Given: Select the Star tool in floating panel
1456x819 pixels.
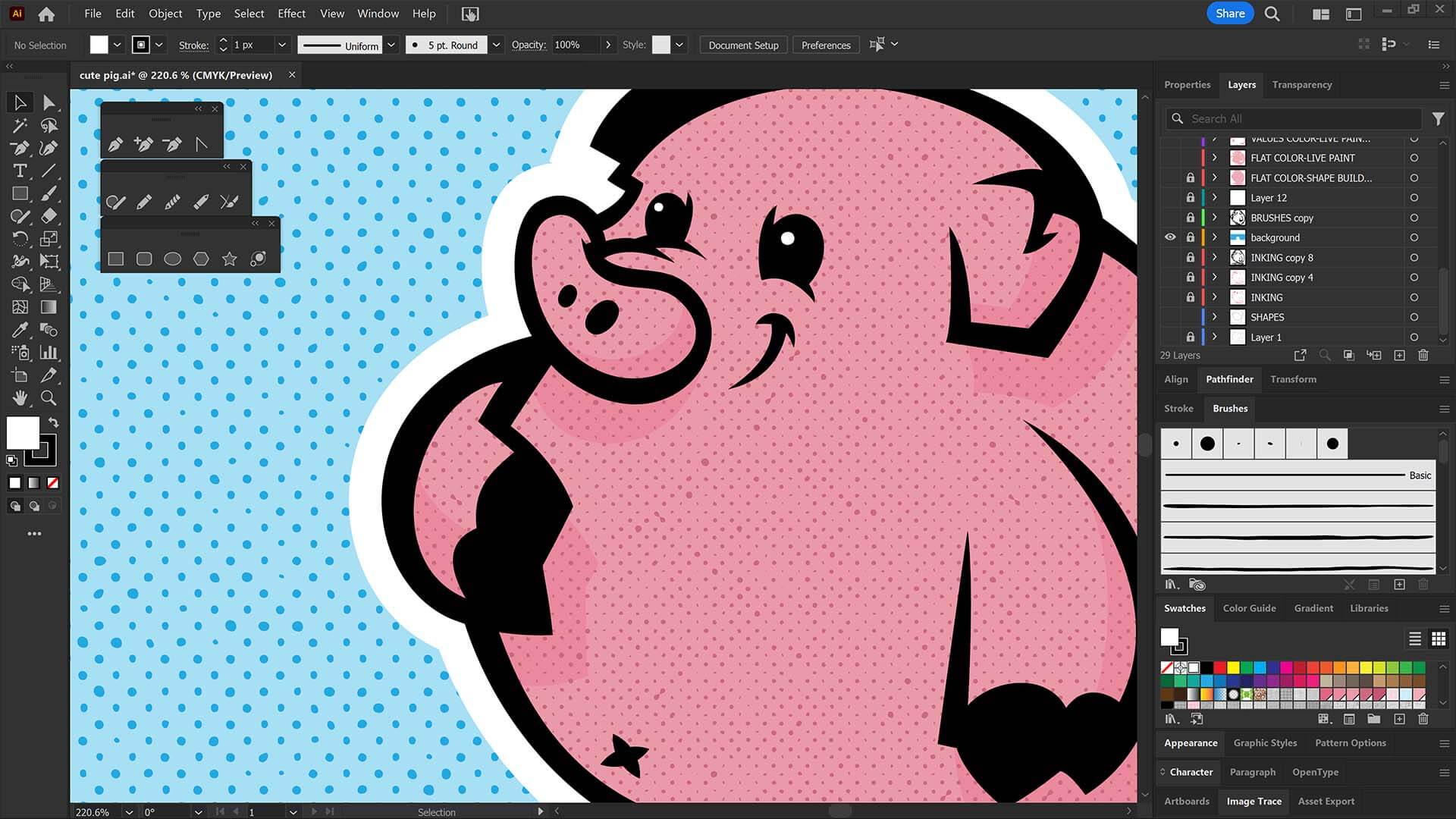Looking at the screenshot, I should (x=229, y=259).
